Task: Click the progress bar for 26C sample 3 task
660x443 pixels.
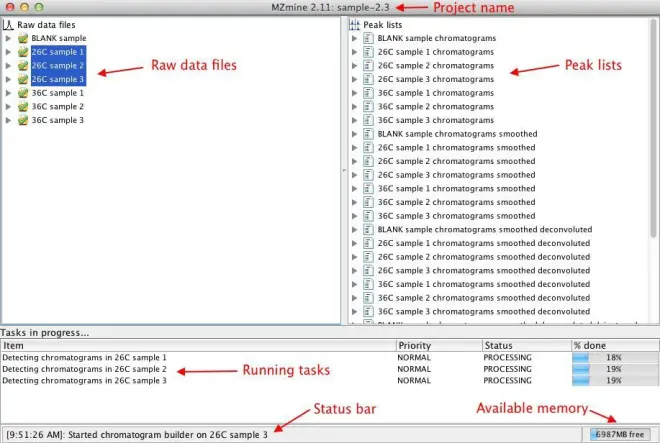Action: (615, 381)
